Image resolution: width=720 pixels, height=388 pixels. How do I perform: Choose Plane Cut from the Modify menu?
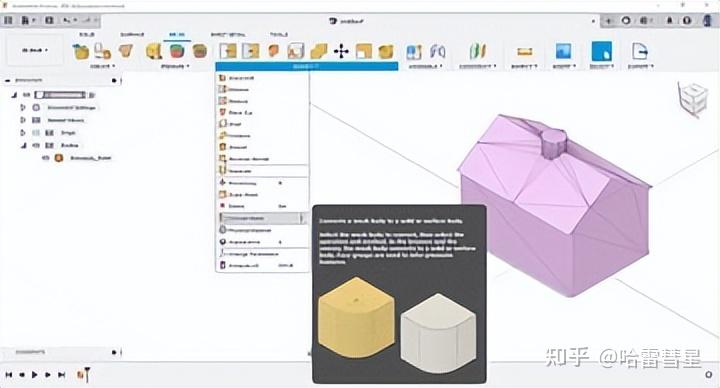pos(262,112)
